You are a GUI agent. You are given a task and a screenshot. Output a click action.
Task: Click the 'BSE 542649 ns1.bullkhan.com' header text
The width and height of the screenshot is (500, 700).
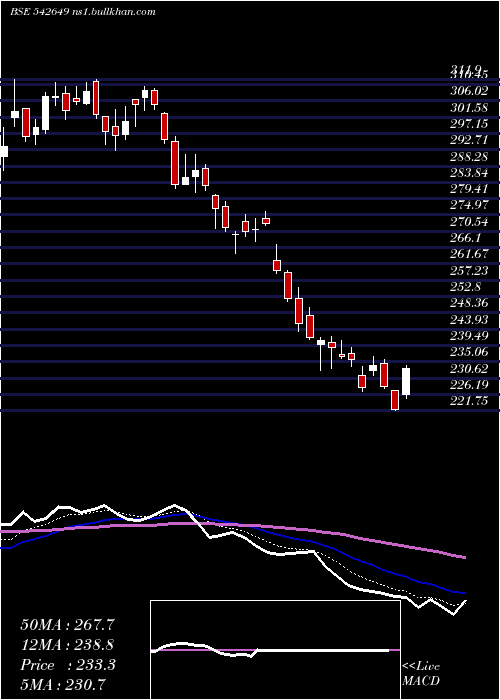83,12
